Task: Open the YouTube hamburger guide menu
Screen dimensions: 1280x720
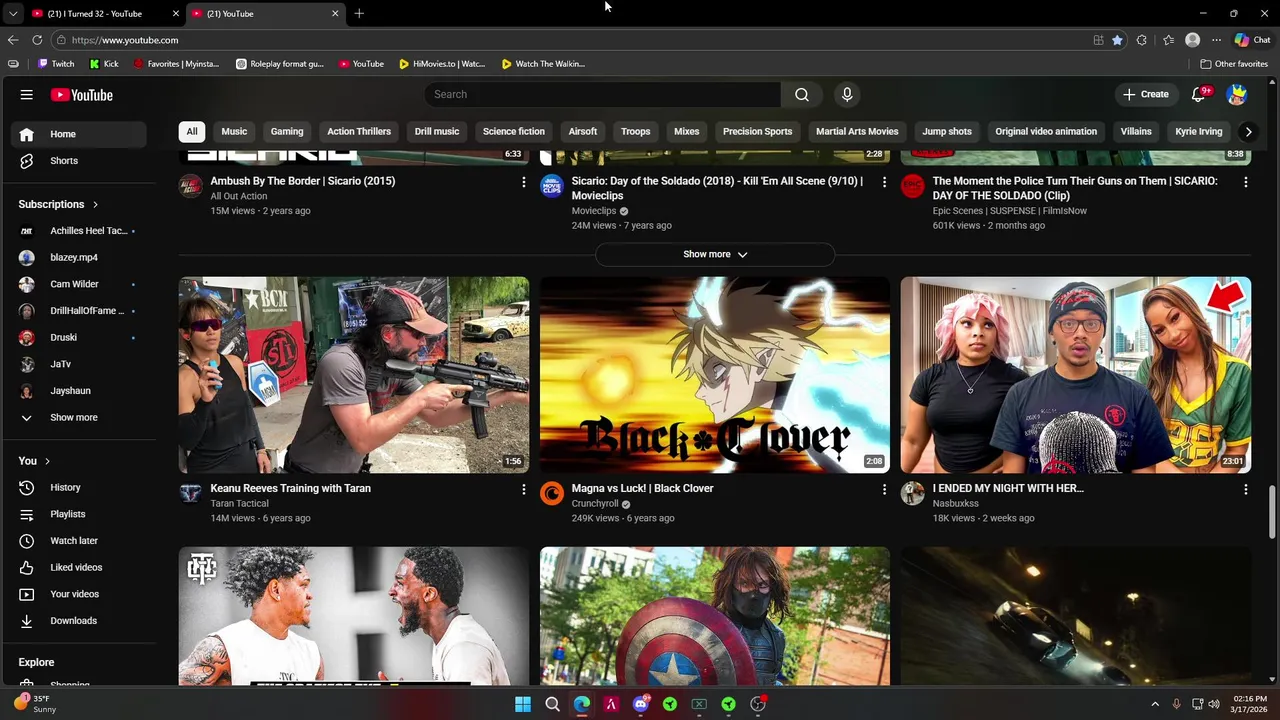Action: pyautogui.click(x=26, y=95)
